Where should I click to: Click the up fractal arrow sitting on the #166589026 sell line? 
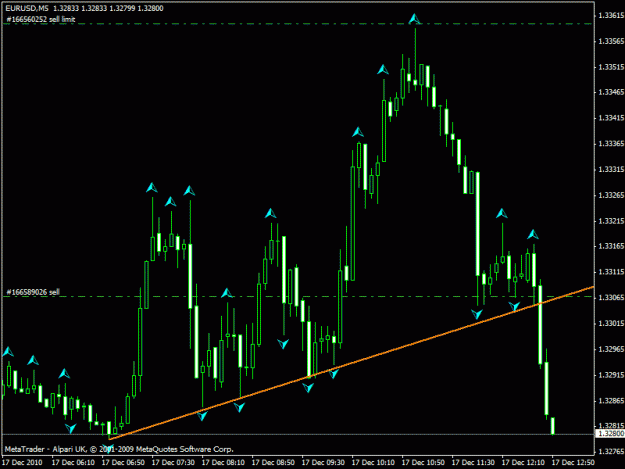click(x=227, y=293)
